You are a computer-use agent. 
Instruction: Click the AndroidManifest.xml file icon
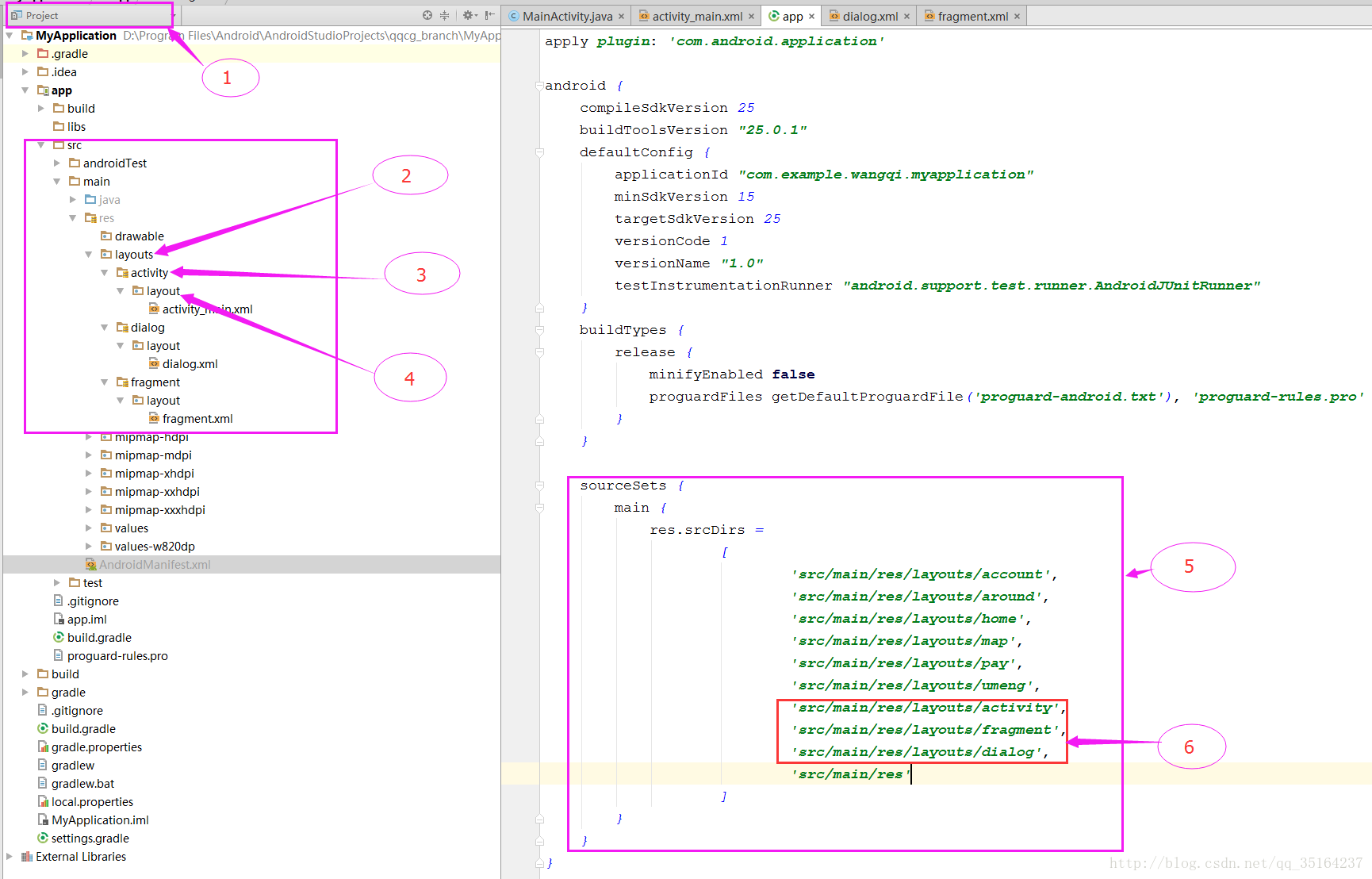[x=90, y=564]
